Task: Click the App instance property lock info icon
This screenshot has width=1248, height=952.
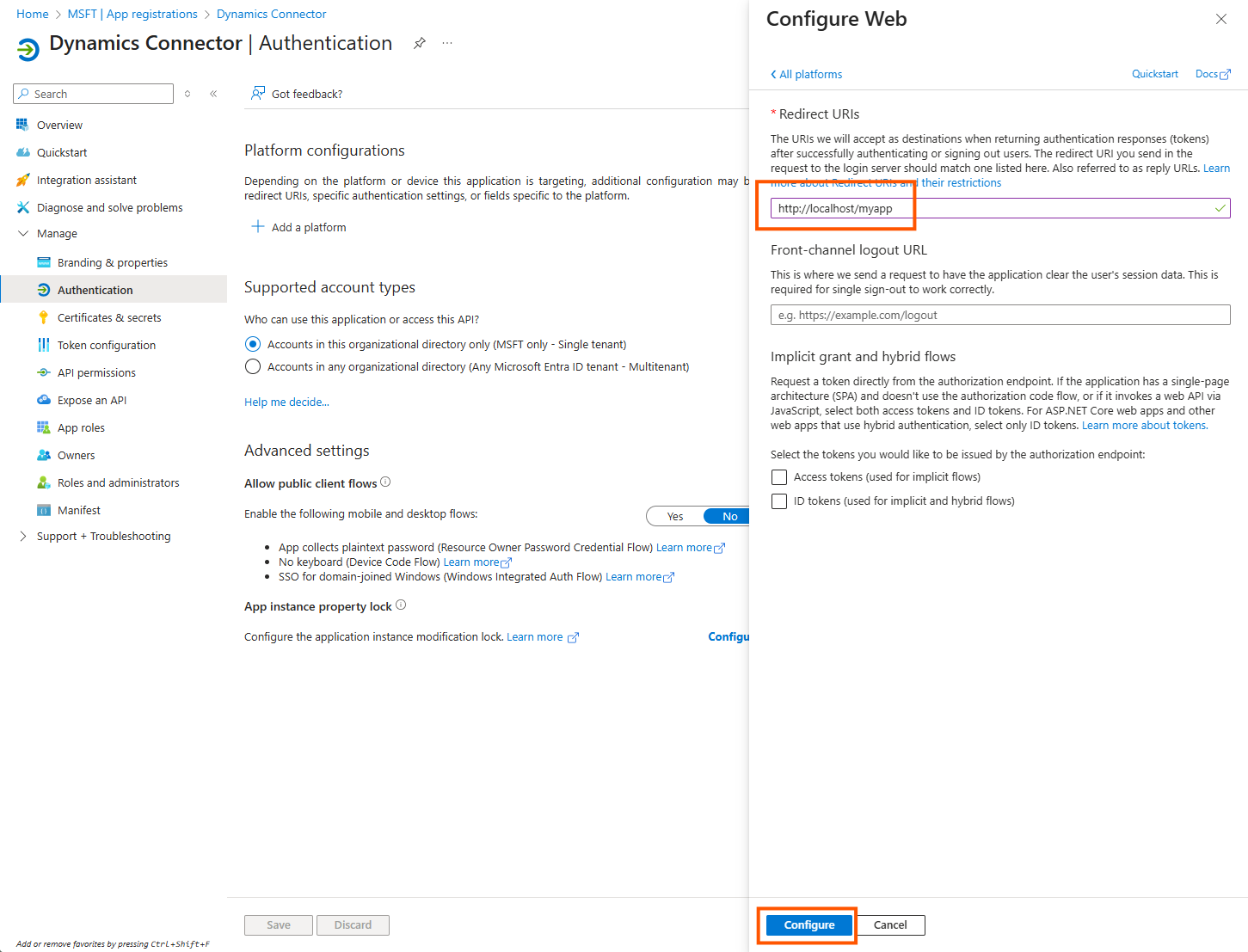Action: (x=401, y=605)
